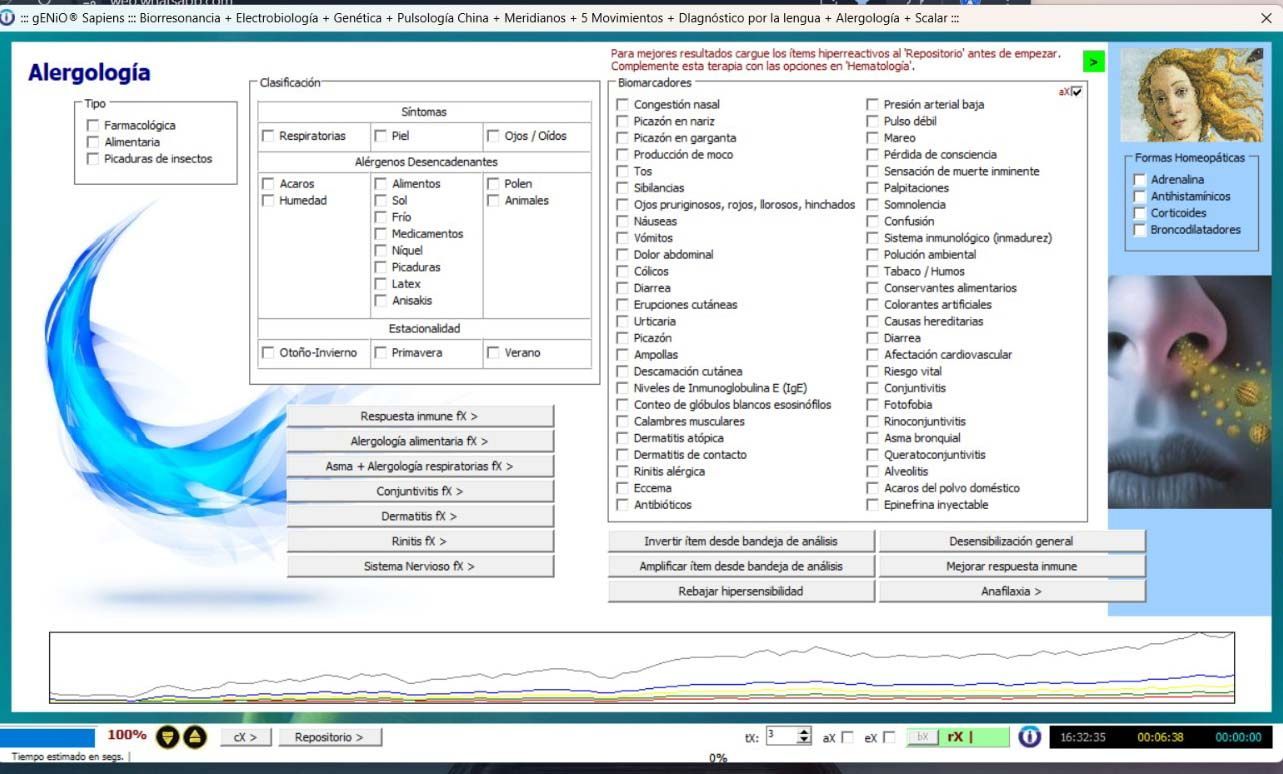Click the blue progress bar at bottom left

[48, 736]
